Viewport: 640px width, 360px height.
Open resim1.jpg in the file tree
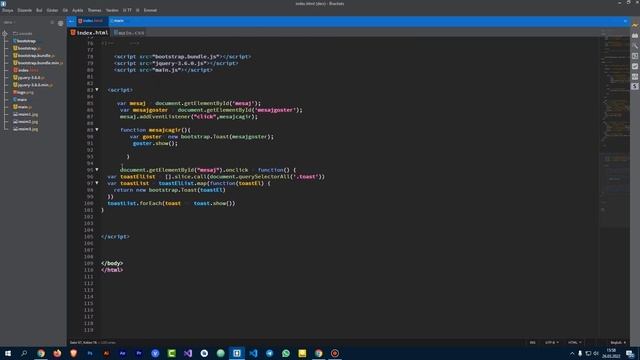[26, 114]
